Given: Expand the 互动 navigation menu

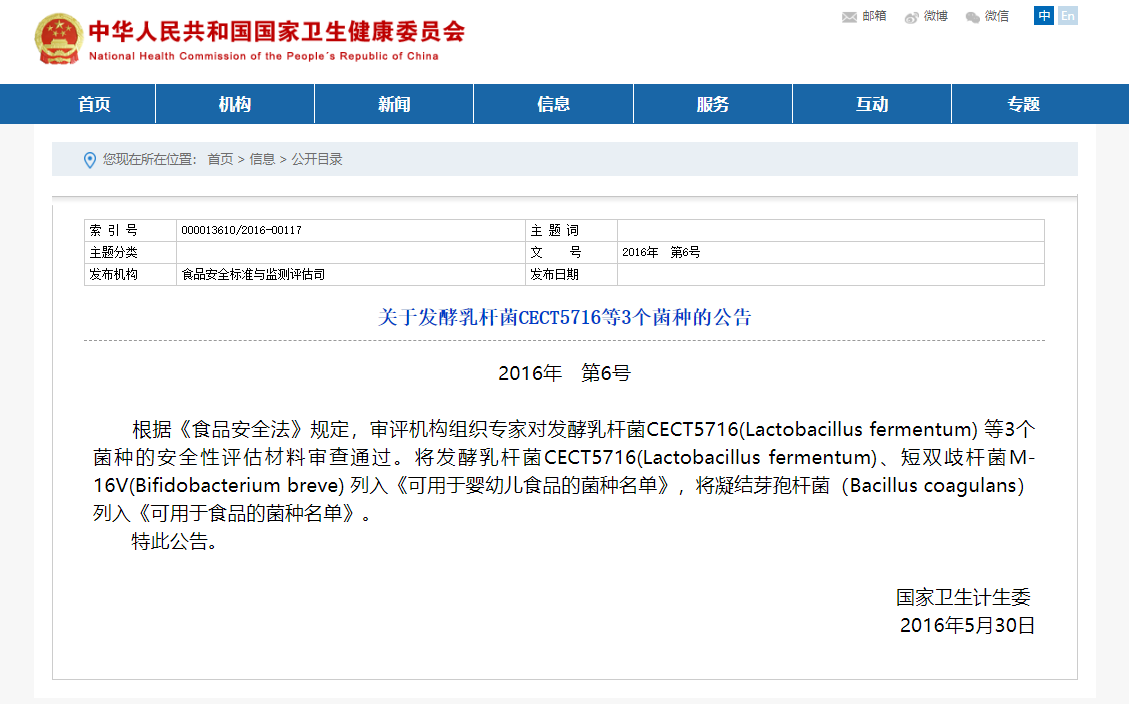Looking at the screenshot, I should point(872,105).
